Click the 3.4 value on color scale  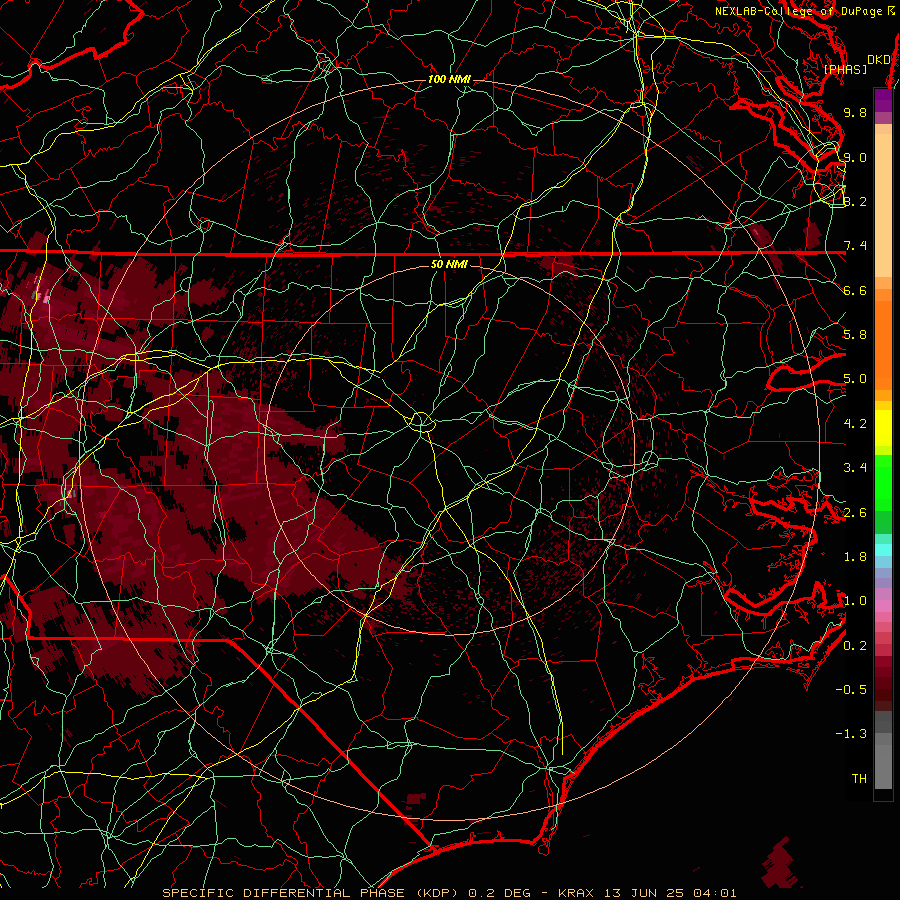pyautogui.click(x=855, y=468)
